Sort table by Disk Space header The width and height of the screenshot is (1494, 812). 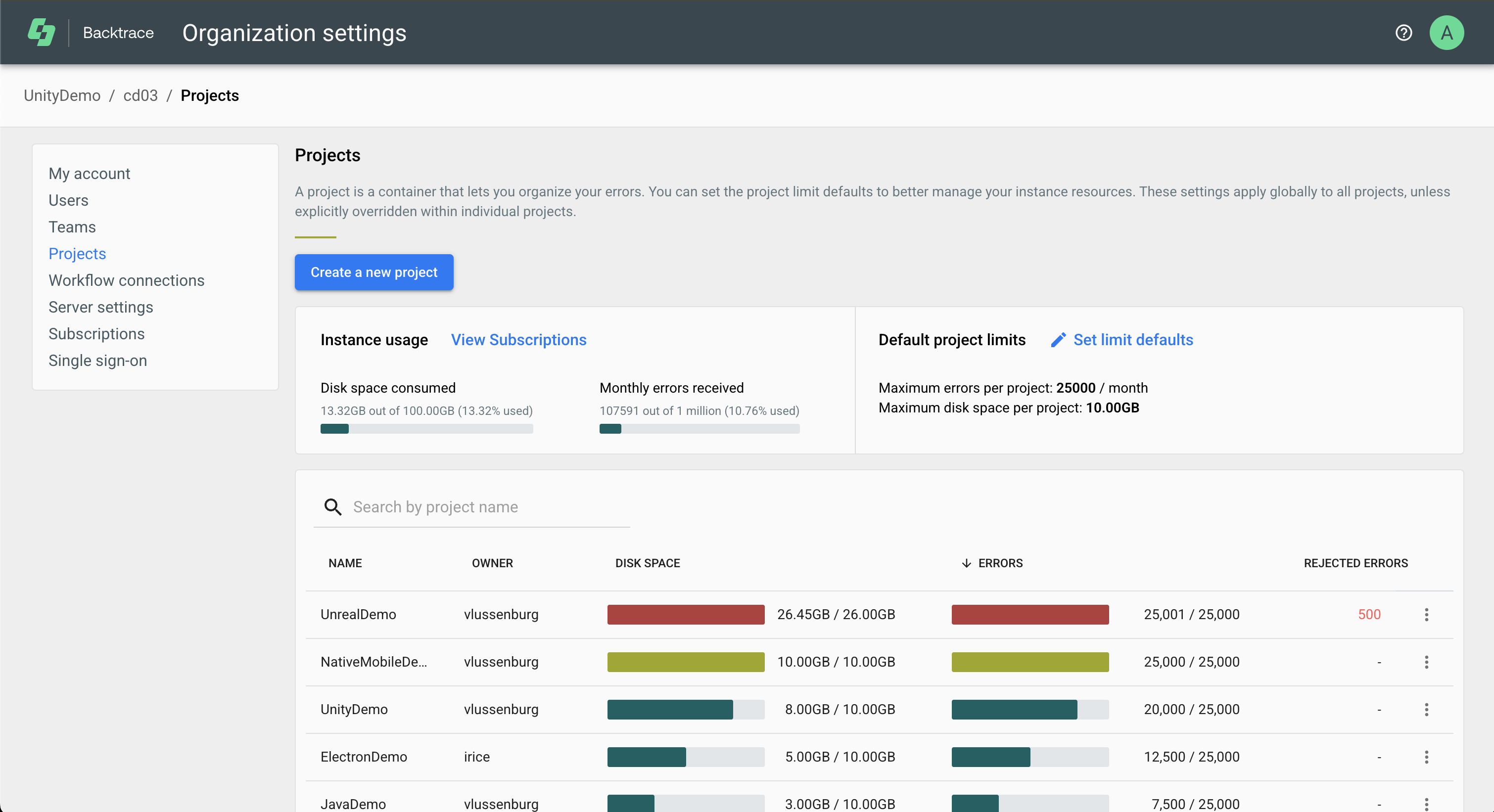[647, 563]
